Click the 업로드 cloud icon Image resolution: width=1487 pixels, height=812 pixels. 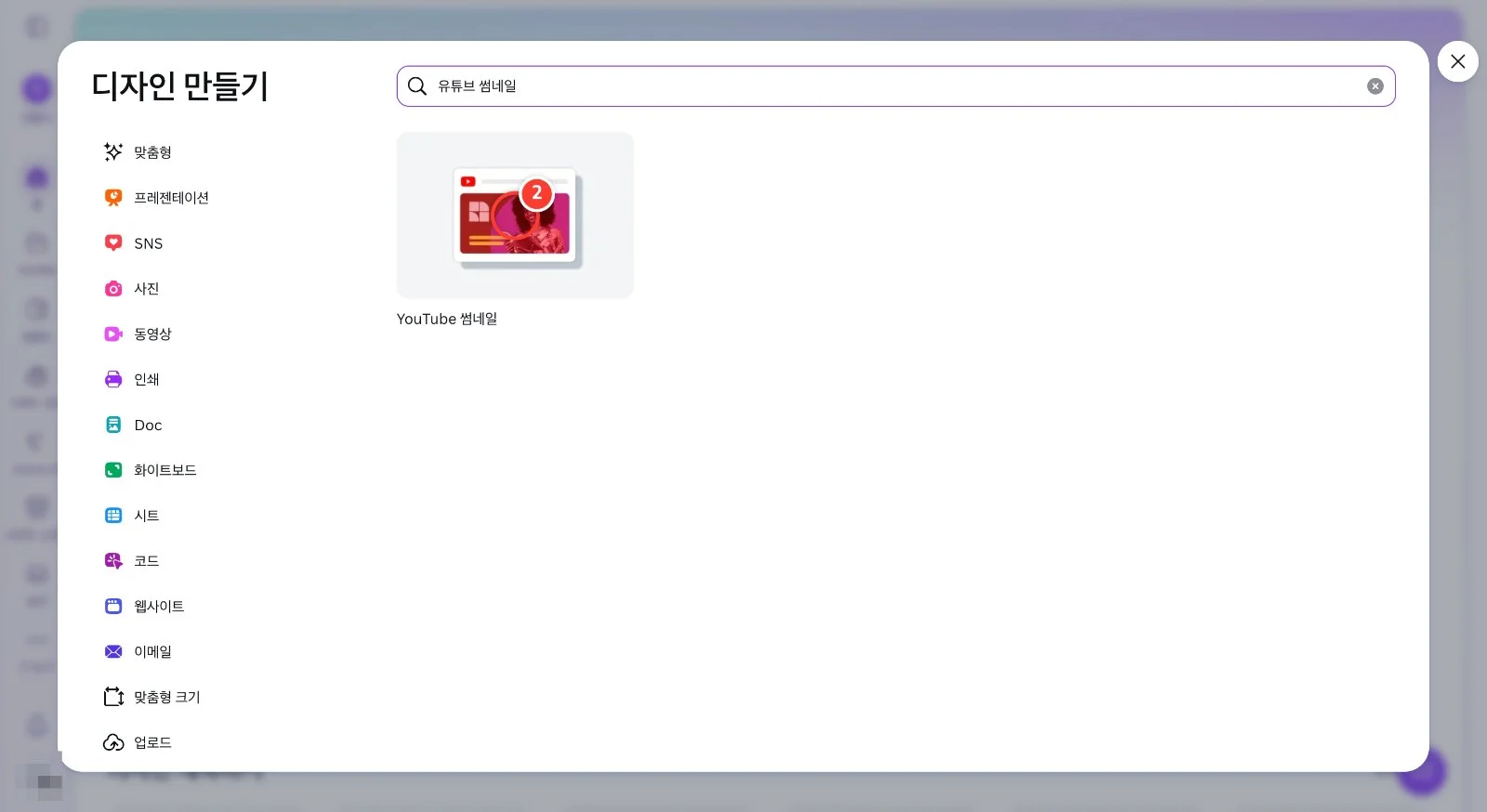[113, 742]
